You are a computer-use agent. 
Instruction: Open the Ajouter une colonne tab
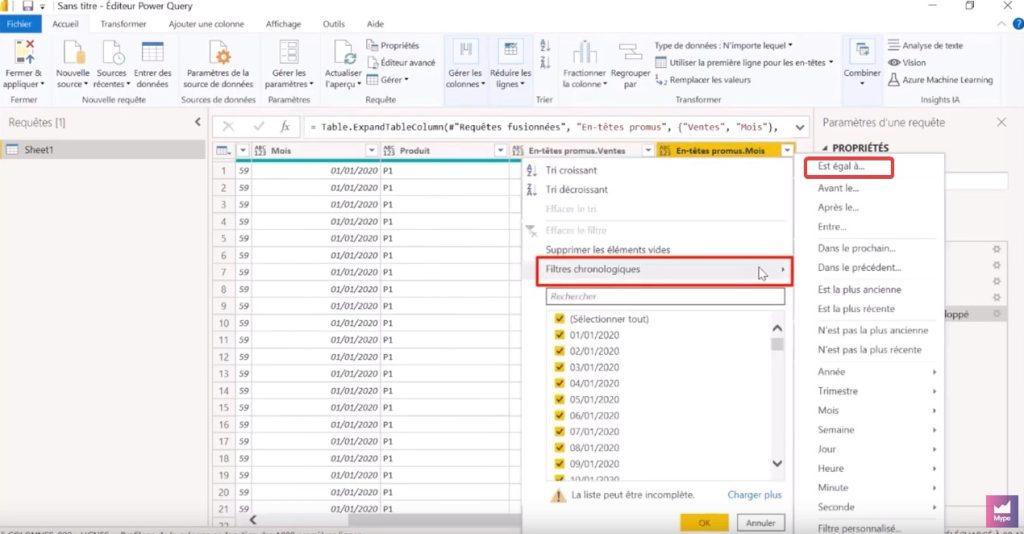[x=206, y=24]
